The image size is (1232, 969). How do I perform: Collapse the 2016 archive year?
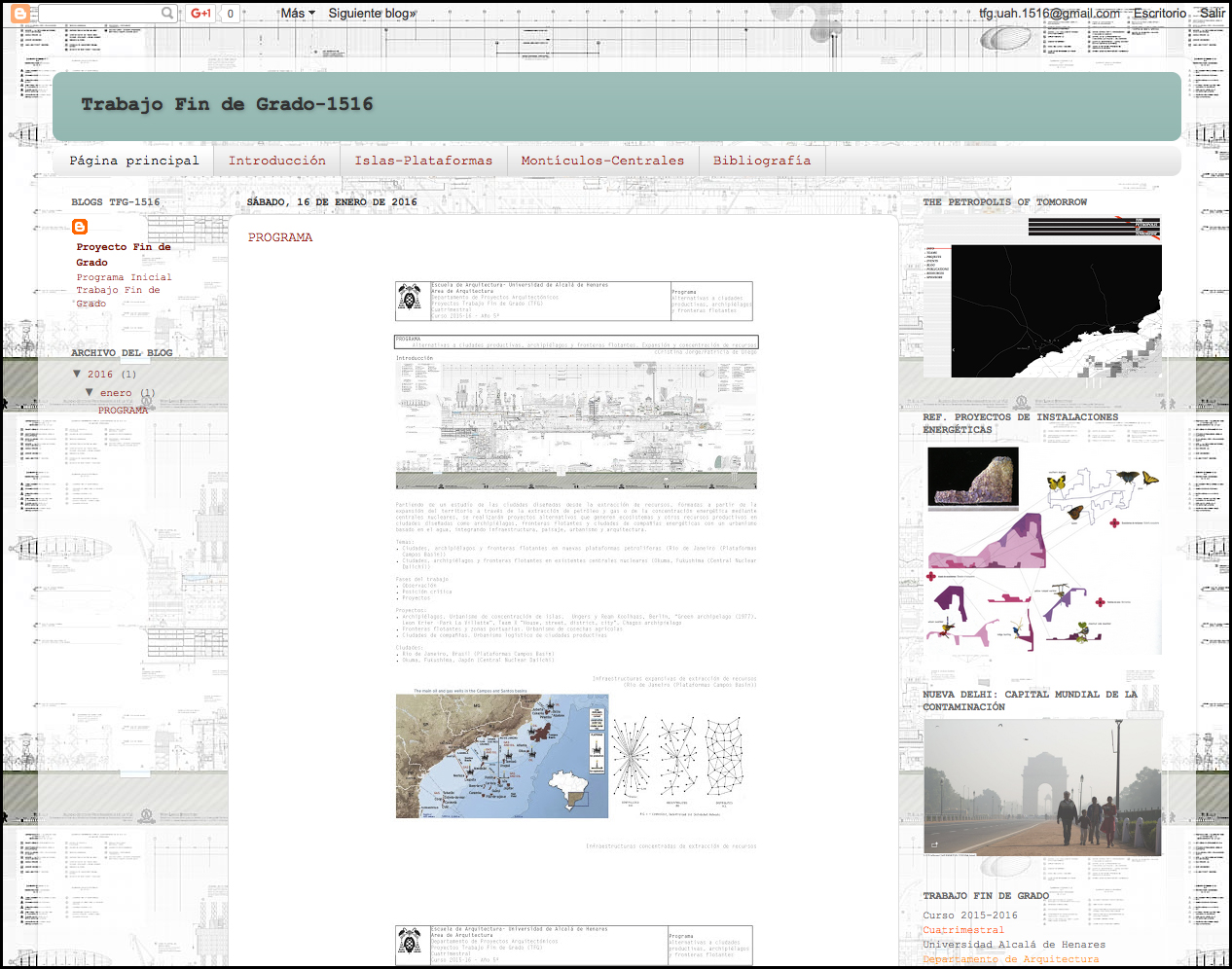click(77, 374)
